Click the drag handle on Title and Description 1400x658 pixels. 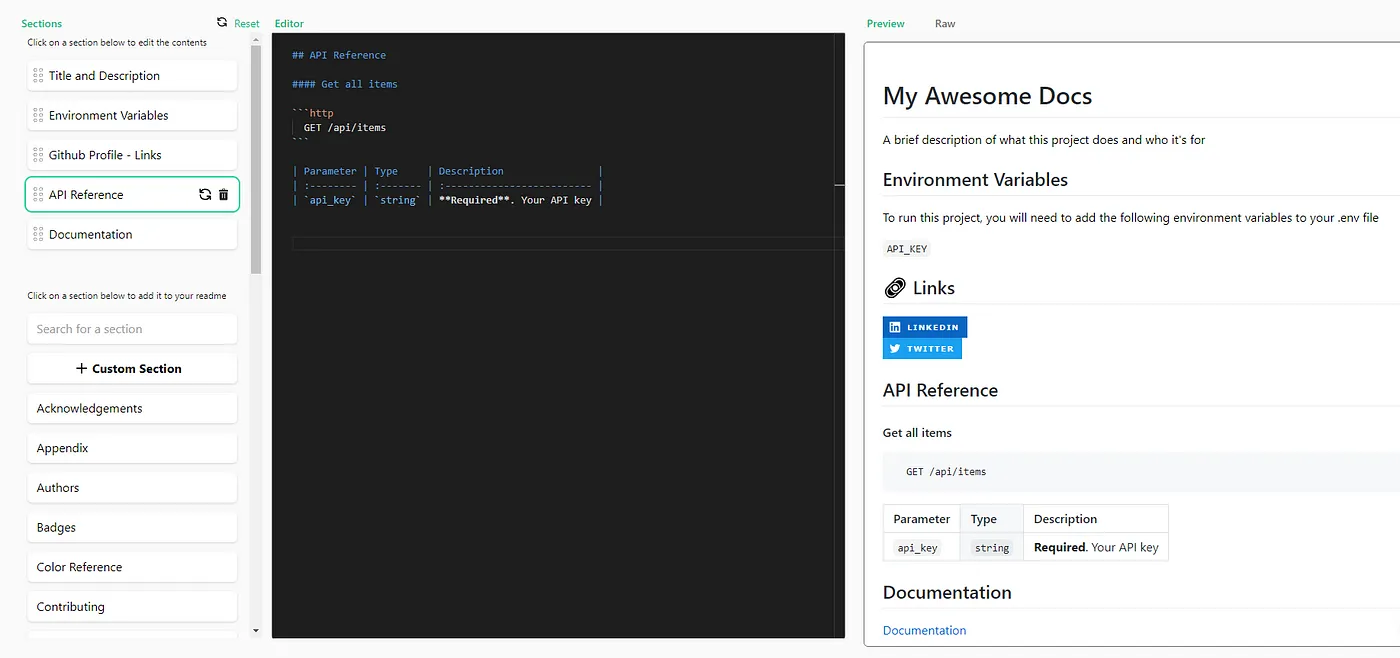(38, 76)
